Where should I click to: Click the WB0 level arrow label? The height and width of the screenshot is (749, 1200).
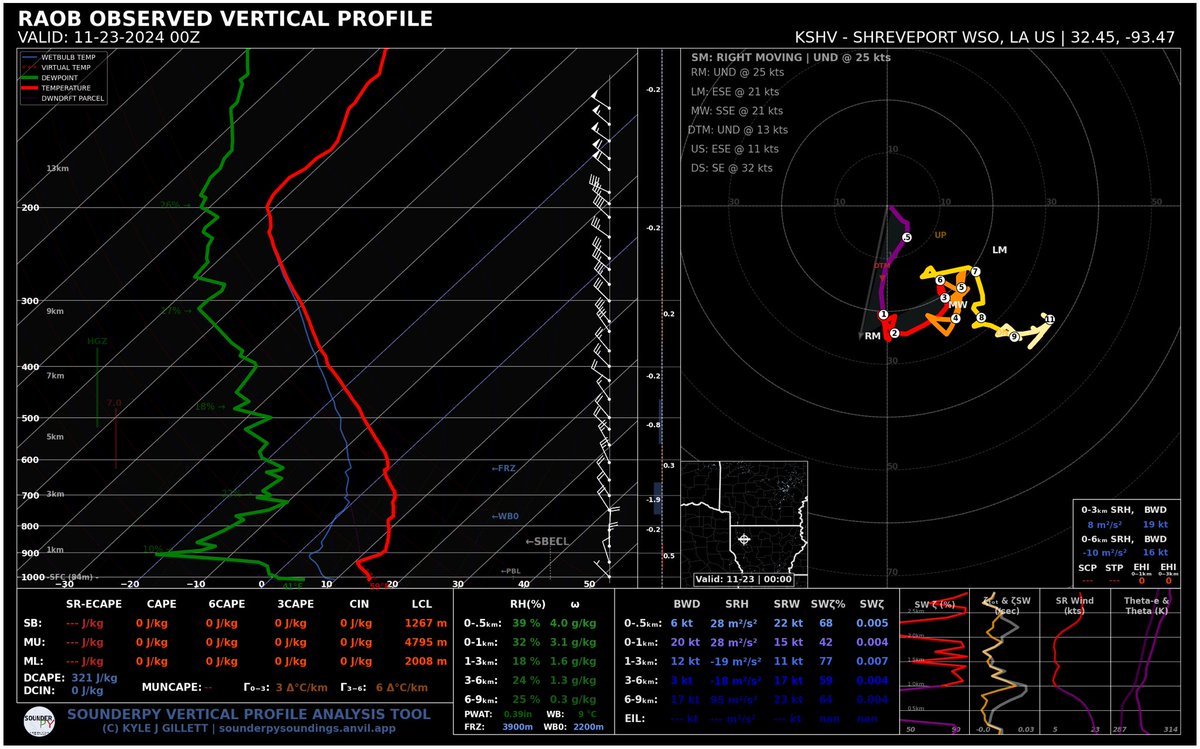[x=504, y=516]
